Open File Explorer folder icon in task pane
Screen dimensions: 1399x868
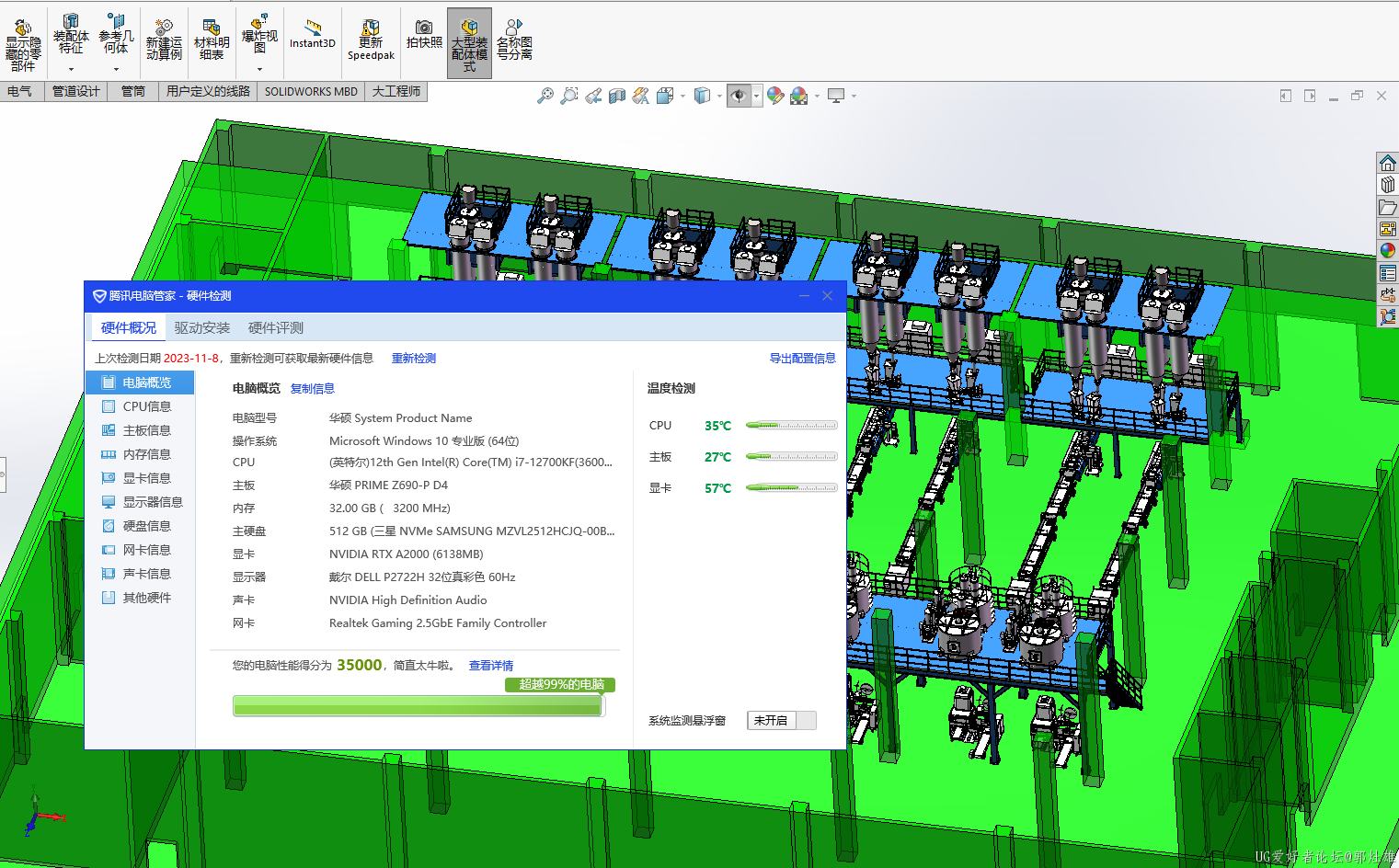[x=1387, y=207]
